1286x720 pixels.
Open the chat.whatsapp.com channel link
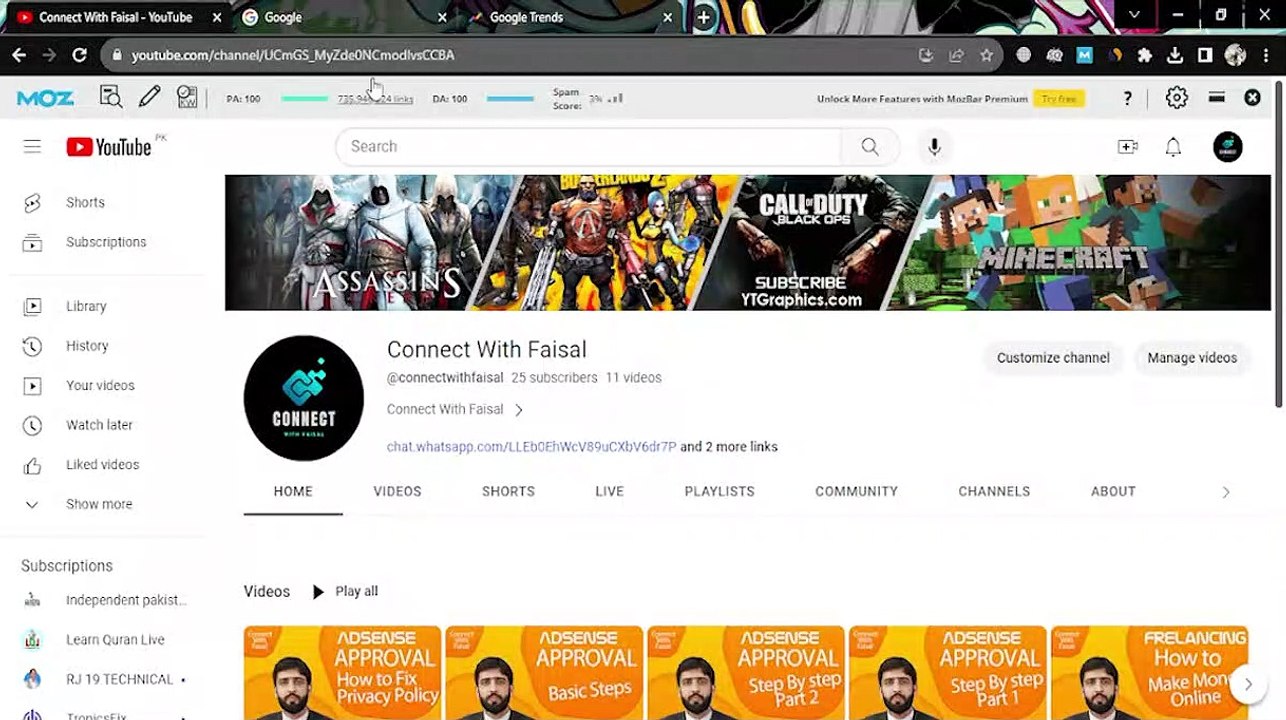(531, 447)
